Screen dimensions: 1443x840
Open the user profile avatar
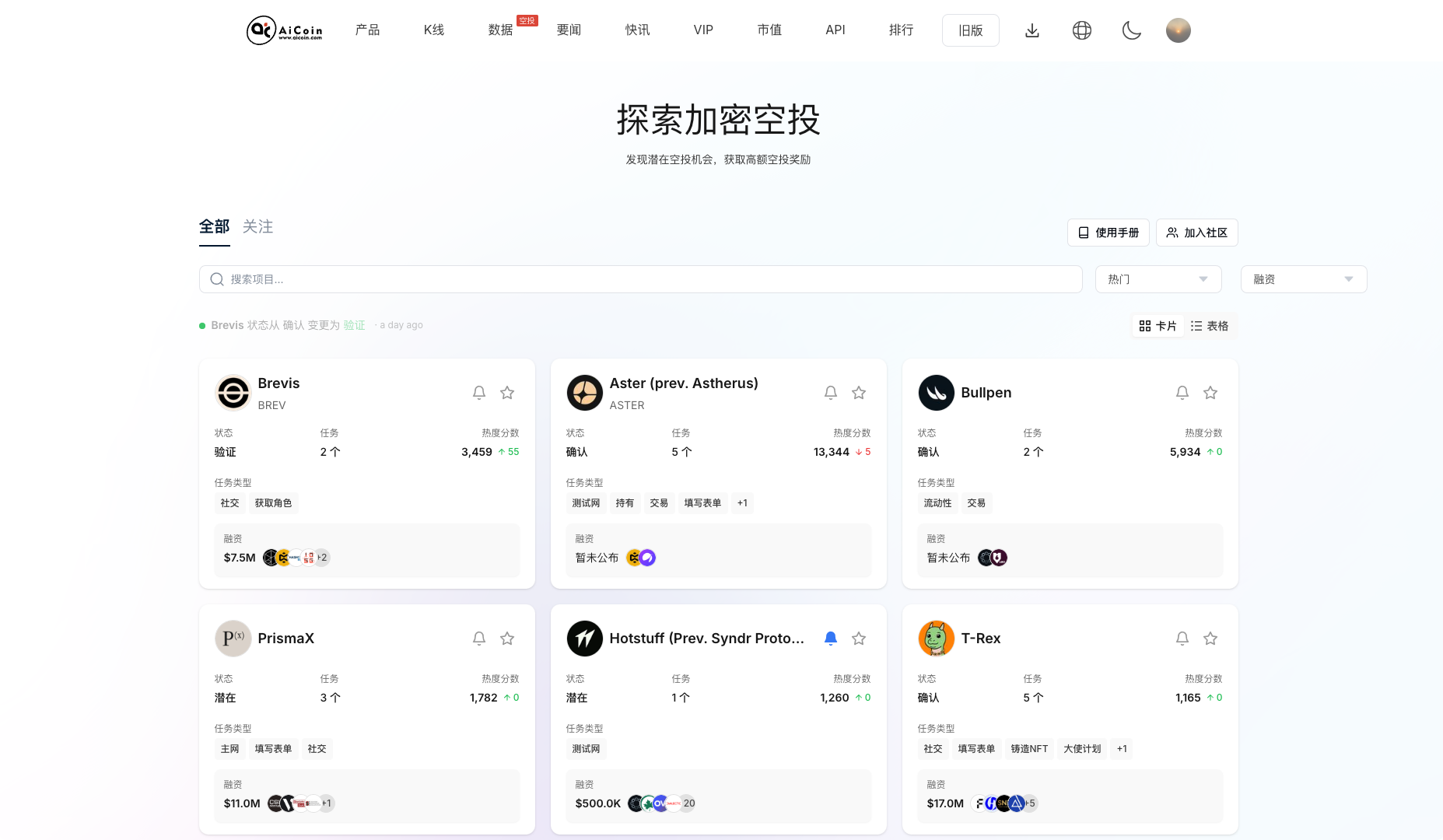(1178, 30)
